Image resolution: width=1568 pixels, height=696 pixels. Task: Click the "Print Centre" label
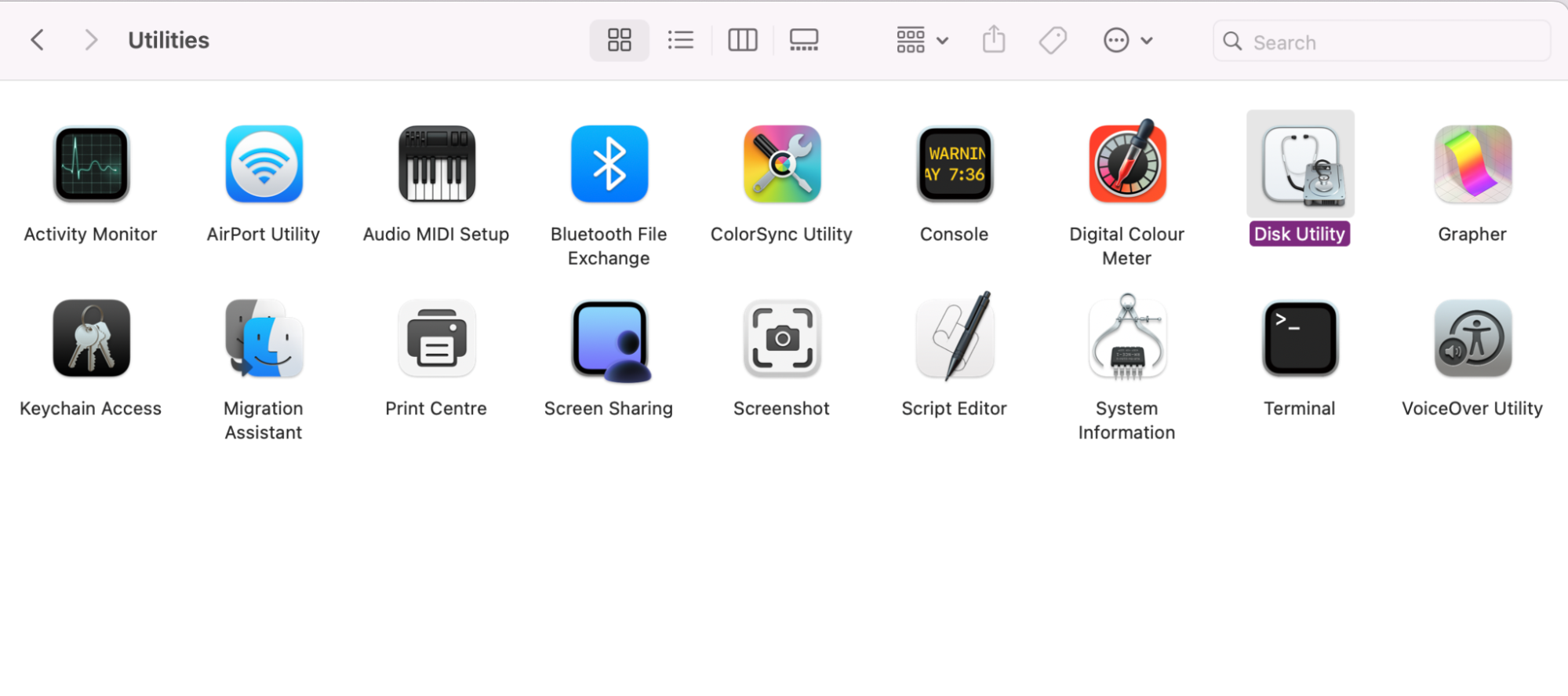point(436,408)
